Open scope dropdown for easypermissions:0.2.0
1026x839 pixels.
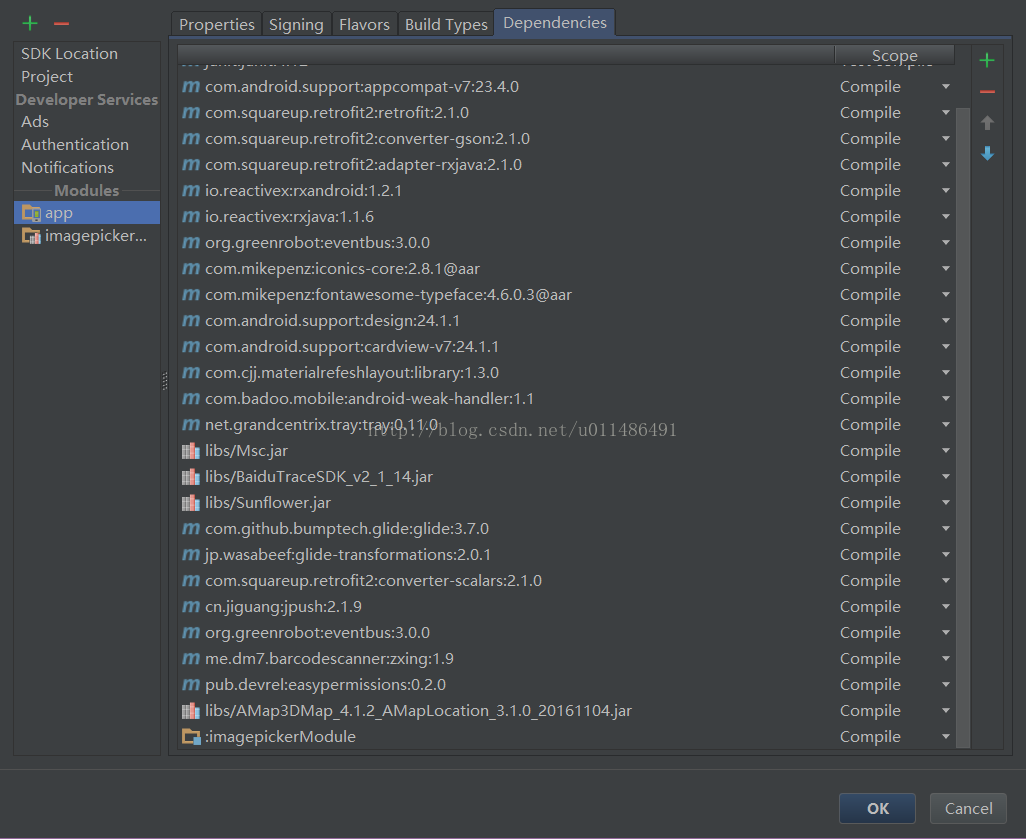946,685
